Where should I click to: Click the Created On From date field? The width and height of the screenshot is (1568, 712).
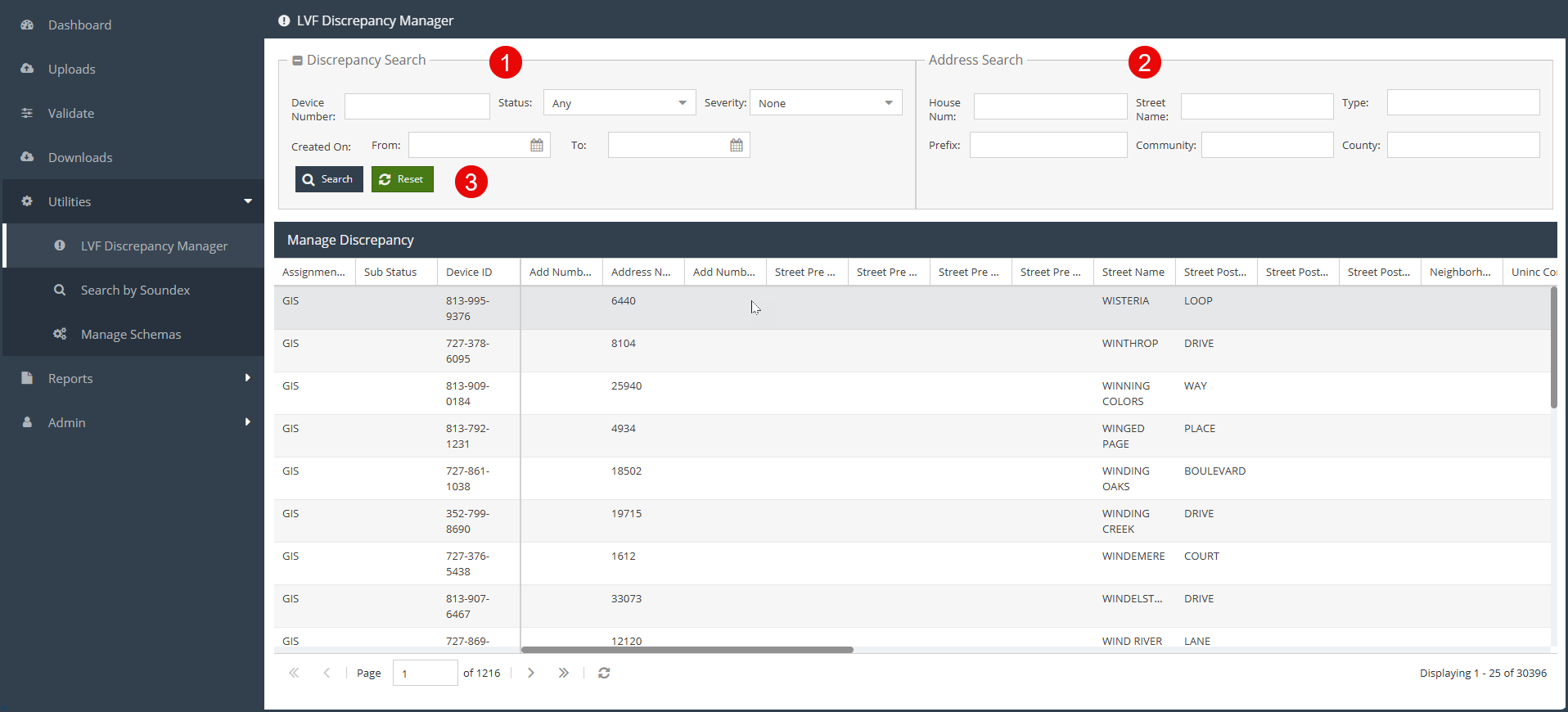[x=469, y=145]
